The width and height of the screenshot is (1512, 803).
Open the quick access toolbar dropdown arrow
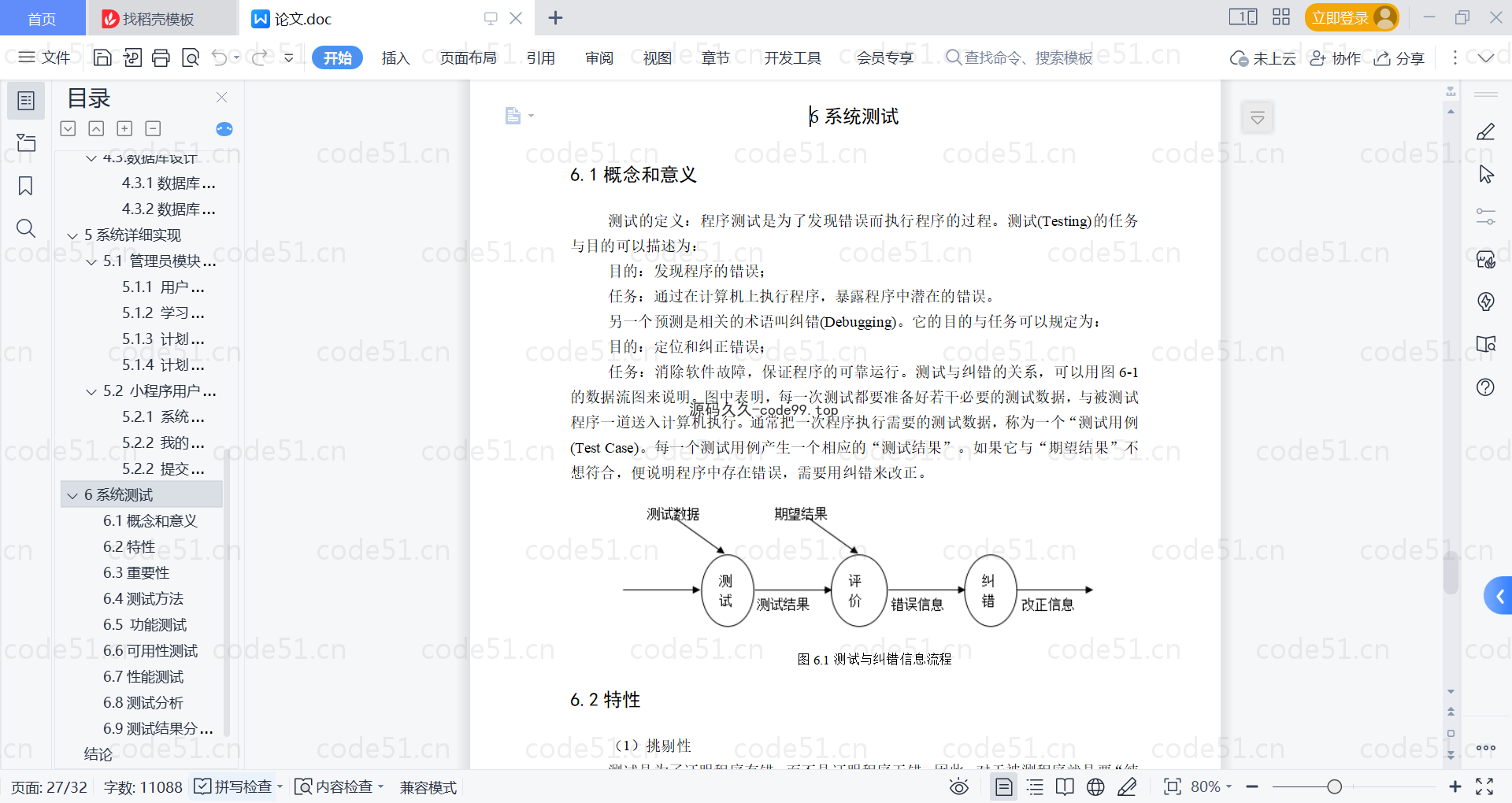coord(289,57)
